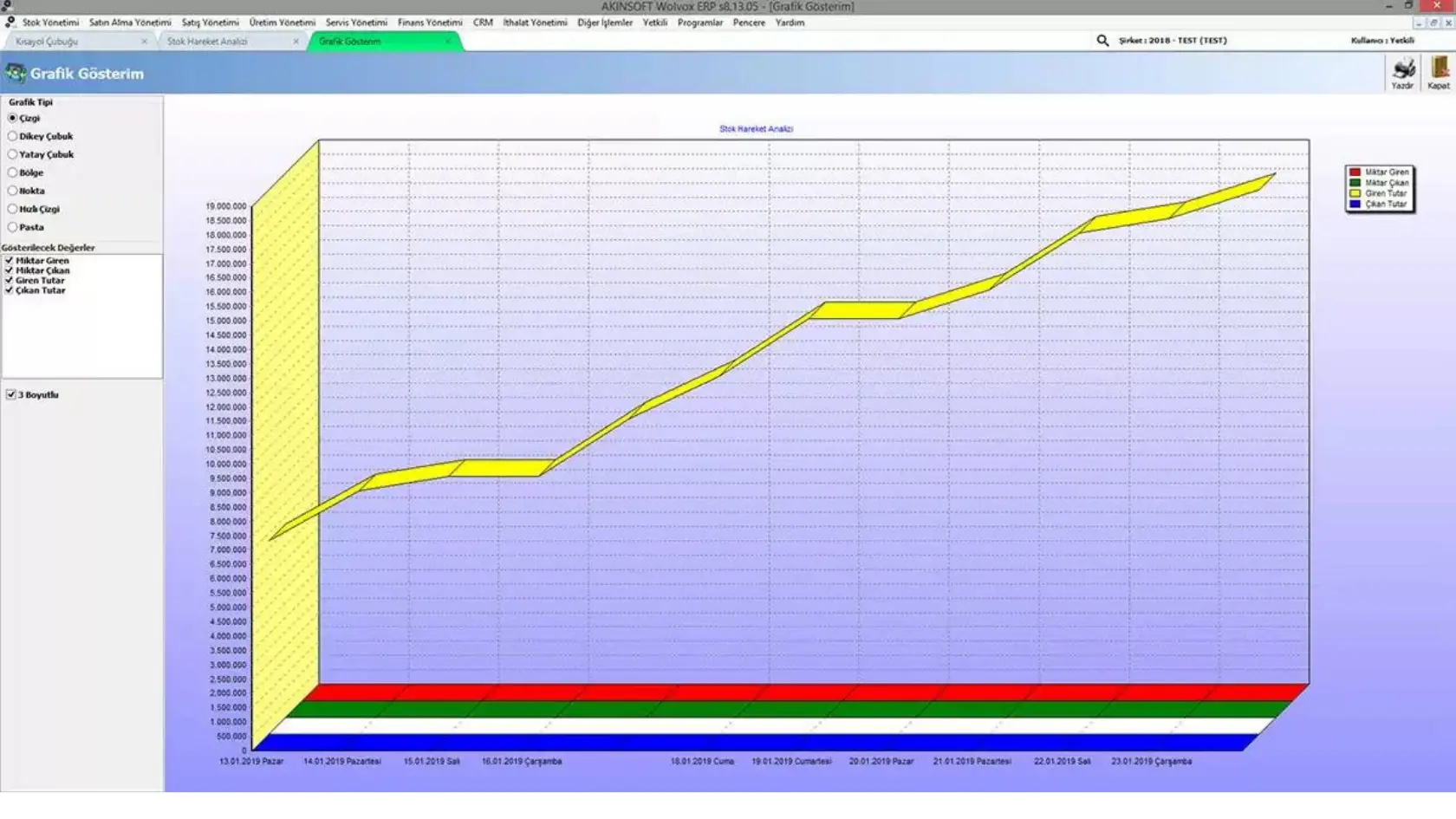Click the app icon beside Stok Yönetimi
Viewport: 1456px width, 819px height.
point(10,22)
